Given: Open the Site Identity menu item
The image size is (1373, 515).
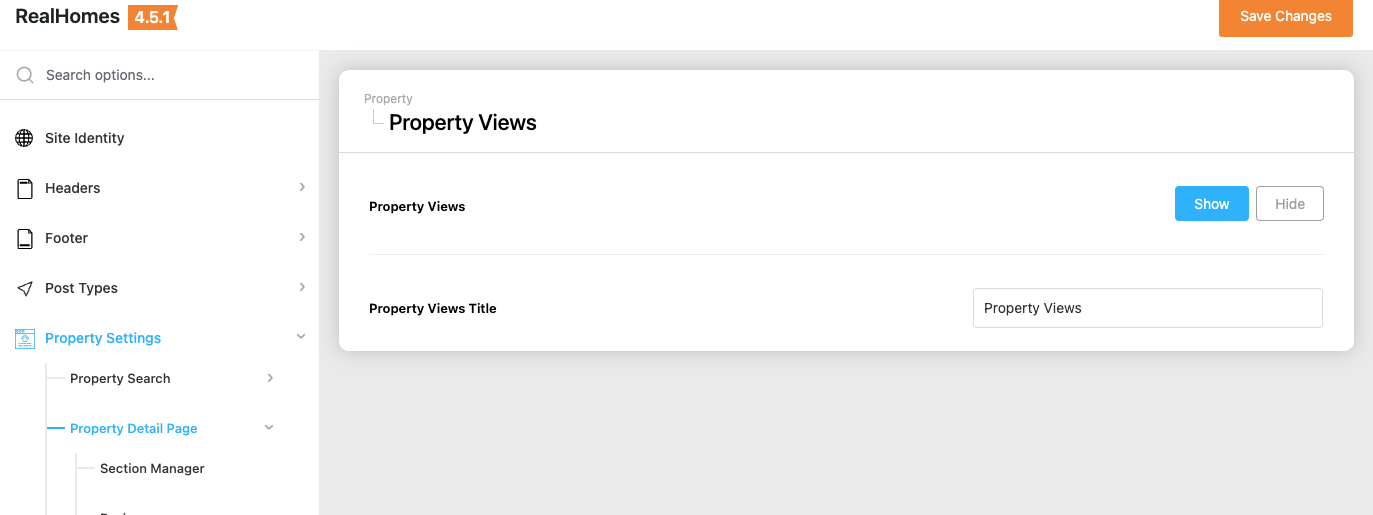Looking at the screenshot, I should point(85,138).
